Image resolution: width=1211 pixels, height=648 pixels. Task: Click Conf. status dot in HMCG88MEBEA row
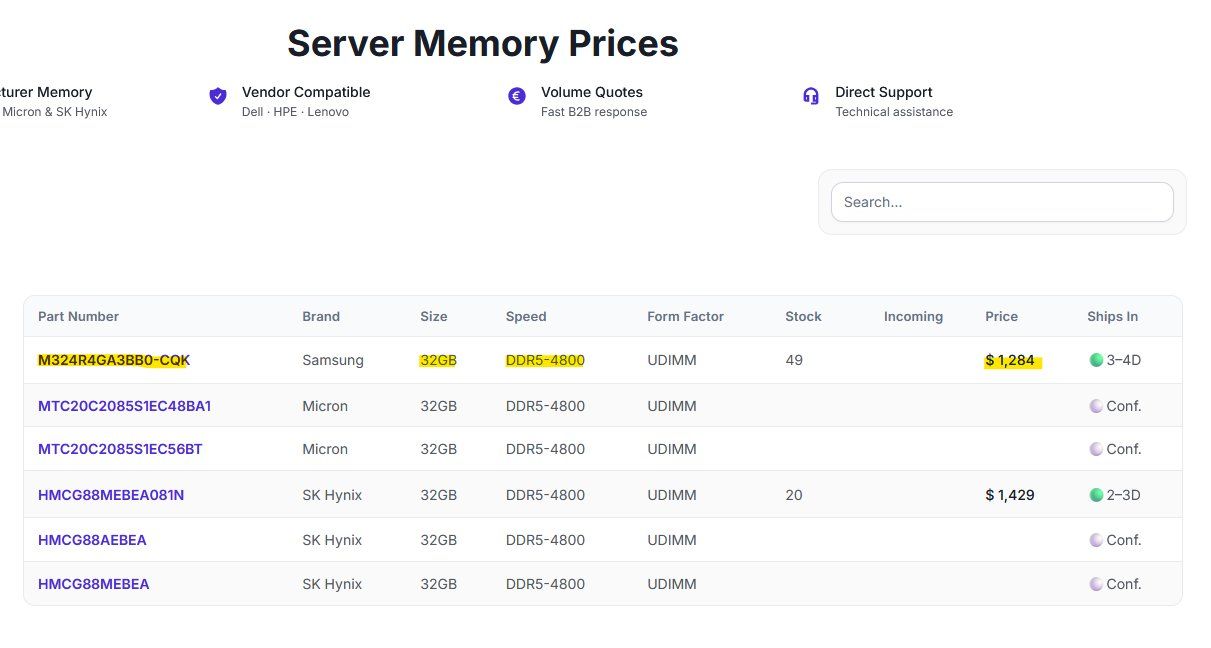tap(1096, 584)
